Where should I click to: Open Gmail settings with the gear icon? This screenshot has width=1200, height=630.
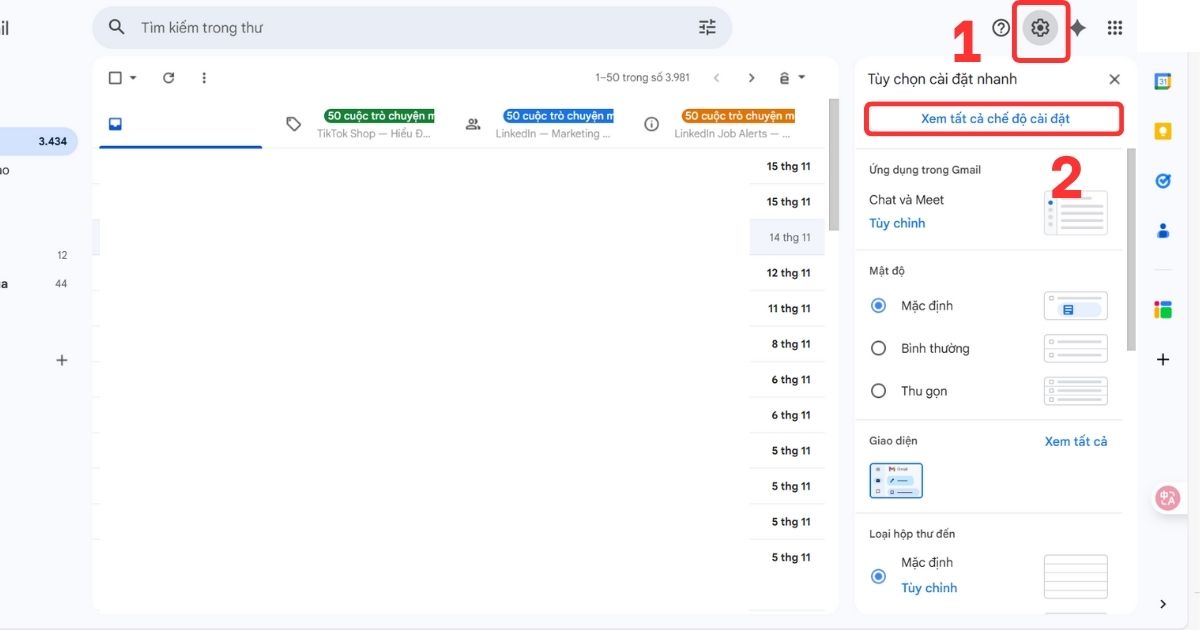(1040, 27)
